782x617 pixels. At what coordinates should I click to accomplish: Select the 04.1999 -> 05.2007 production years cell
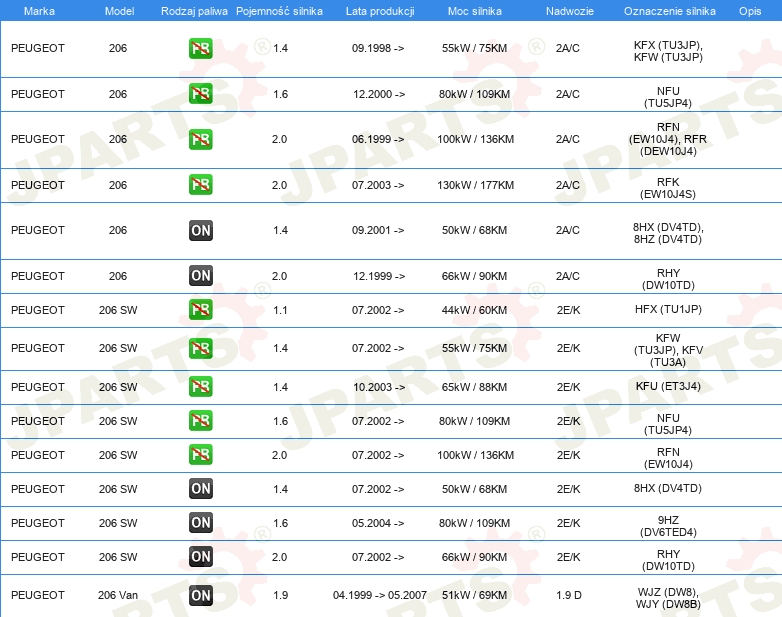click(379, 595)
